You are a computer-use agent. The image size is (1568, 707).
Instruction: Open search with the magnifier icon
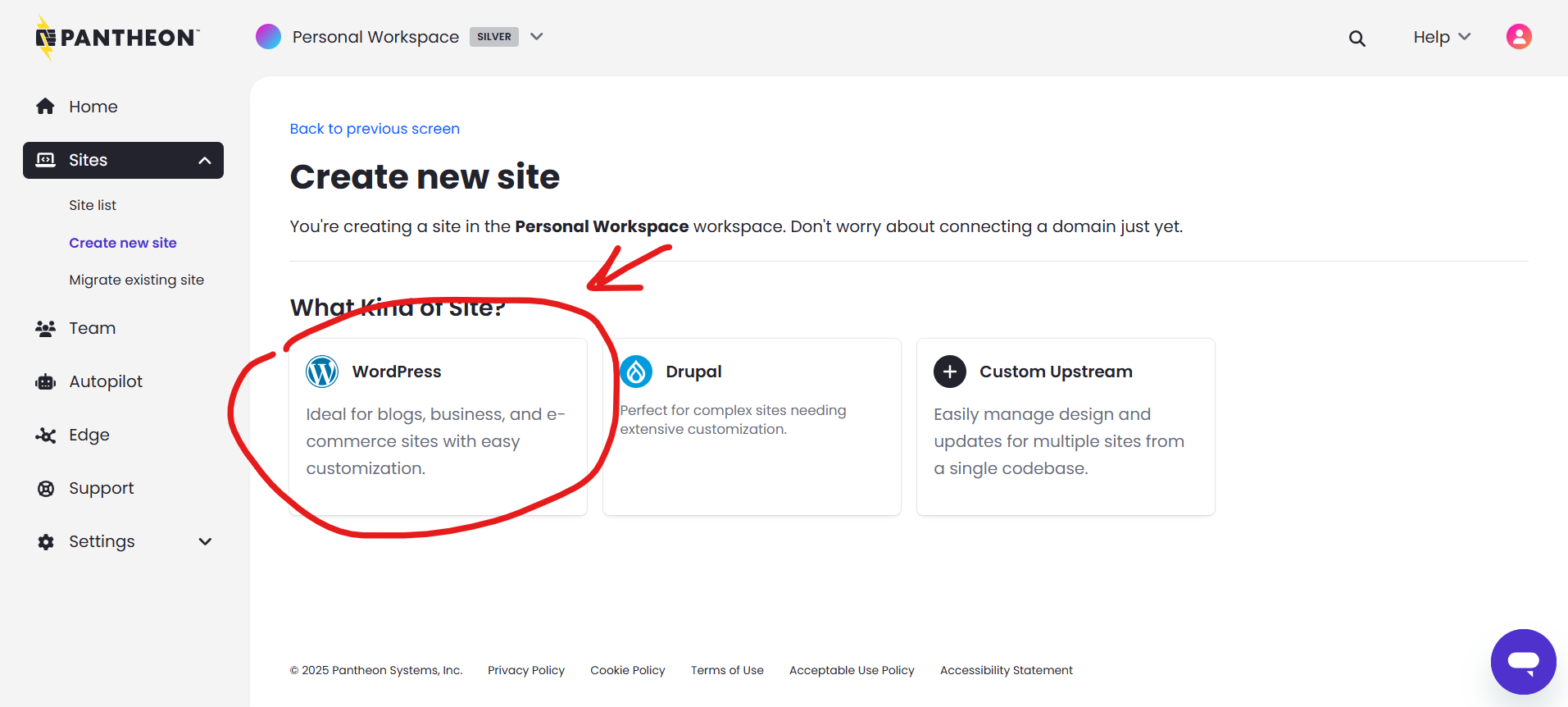[1357, 38]
